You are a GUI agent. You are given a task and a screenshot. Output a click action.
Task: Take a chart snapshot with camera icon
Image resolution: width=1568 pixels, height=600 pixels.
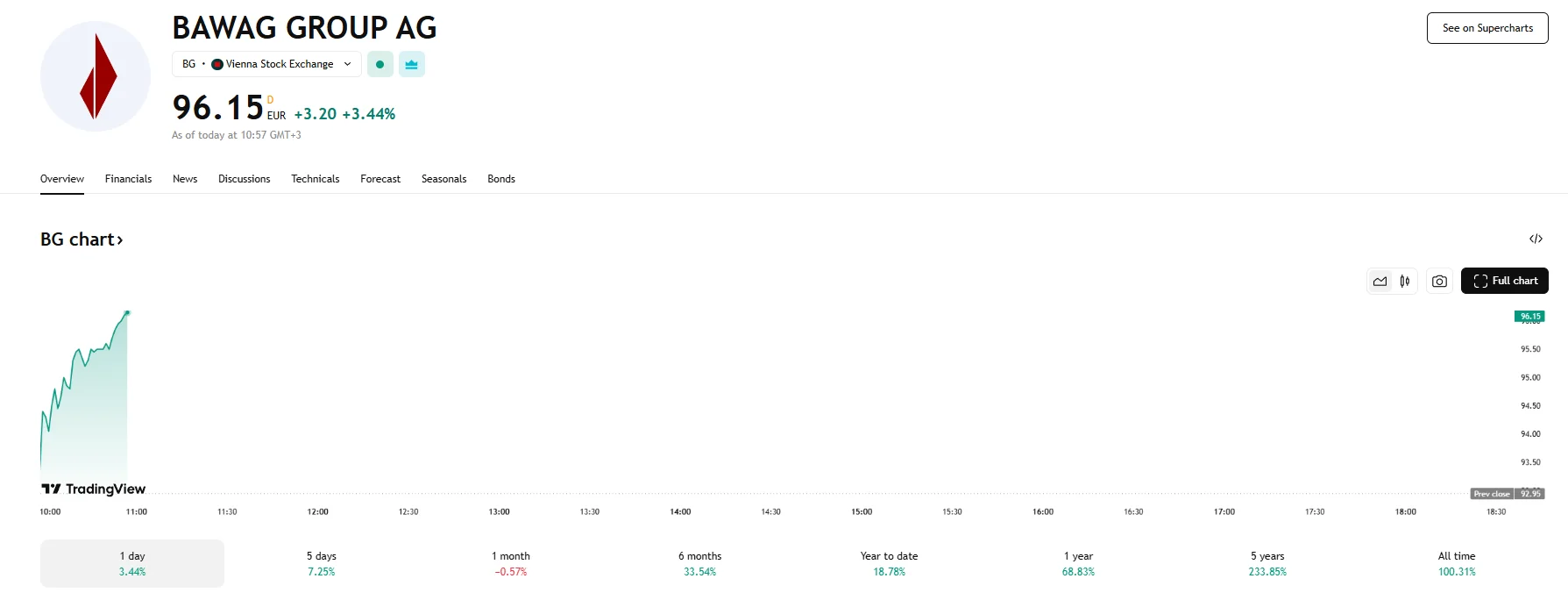1439,281
